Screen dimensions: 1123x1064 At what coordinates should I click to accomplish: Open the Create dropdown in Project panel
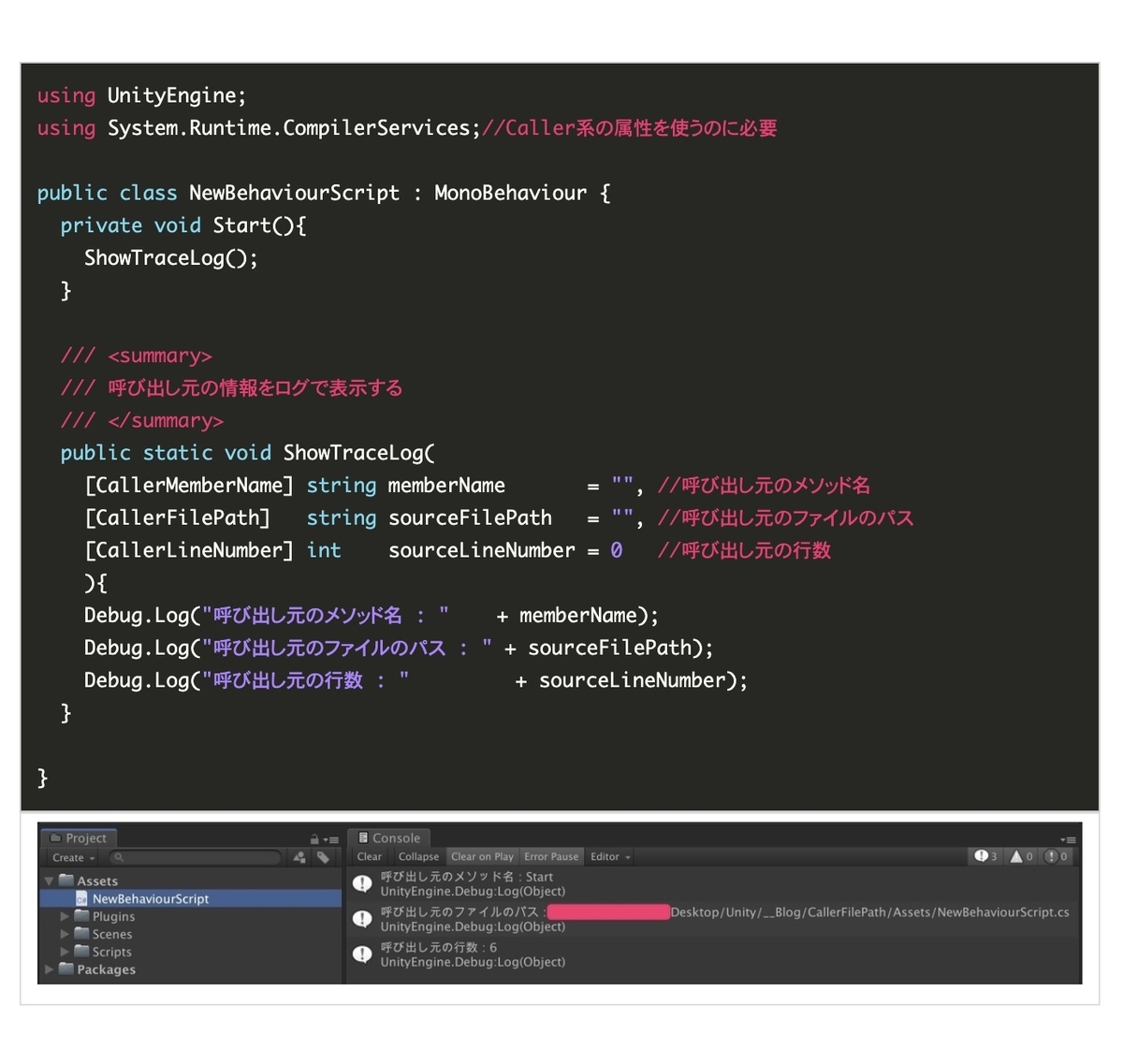click(x=73, y=857)
